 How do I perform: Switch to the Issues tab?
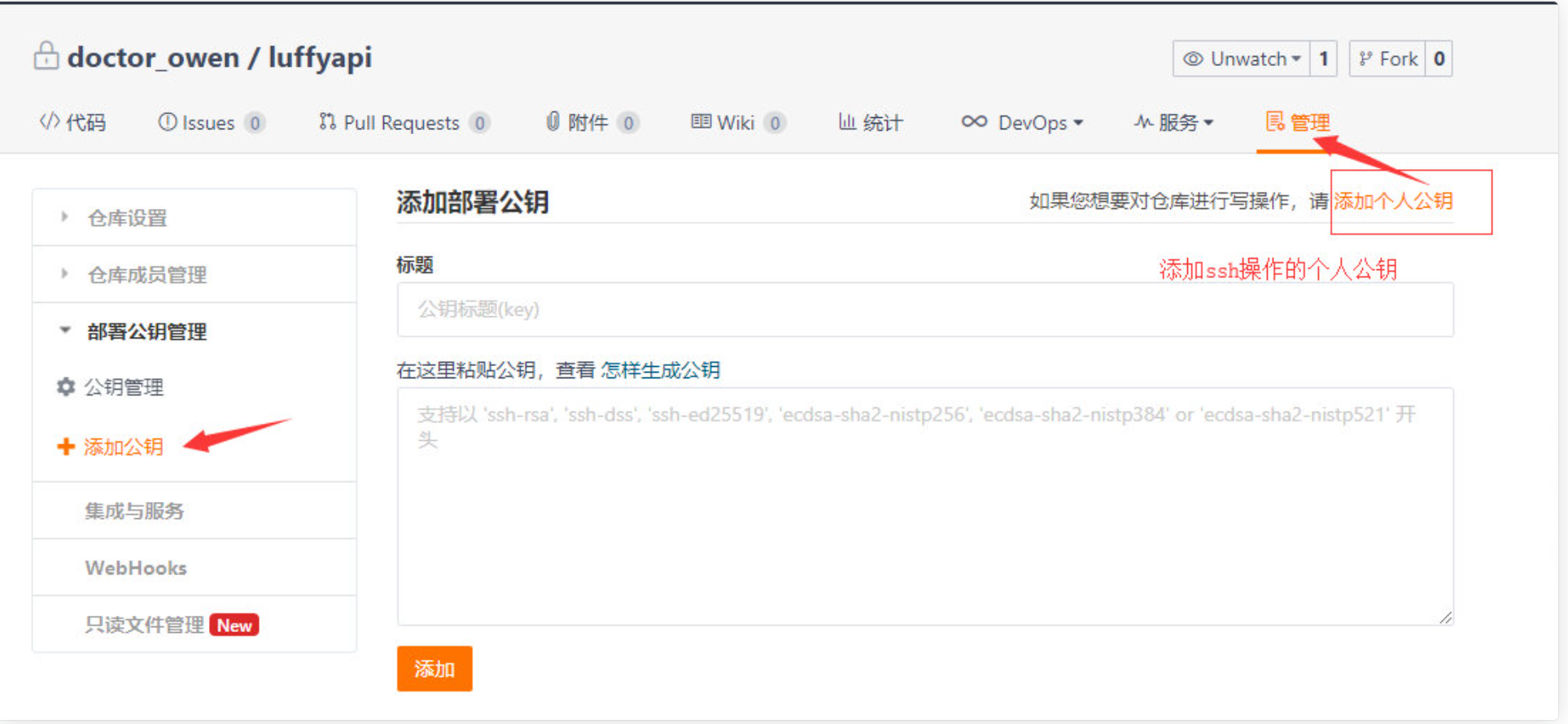tap(211, 122)
